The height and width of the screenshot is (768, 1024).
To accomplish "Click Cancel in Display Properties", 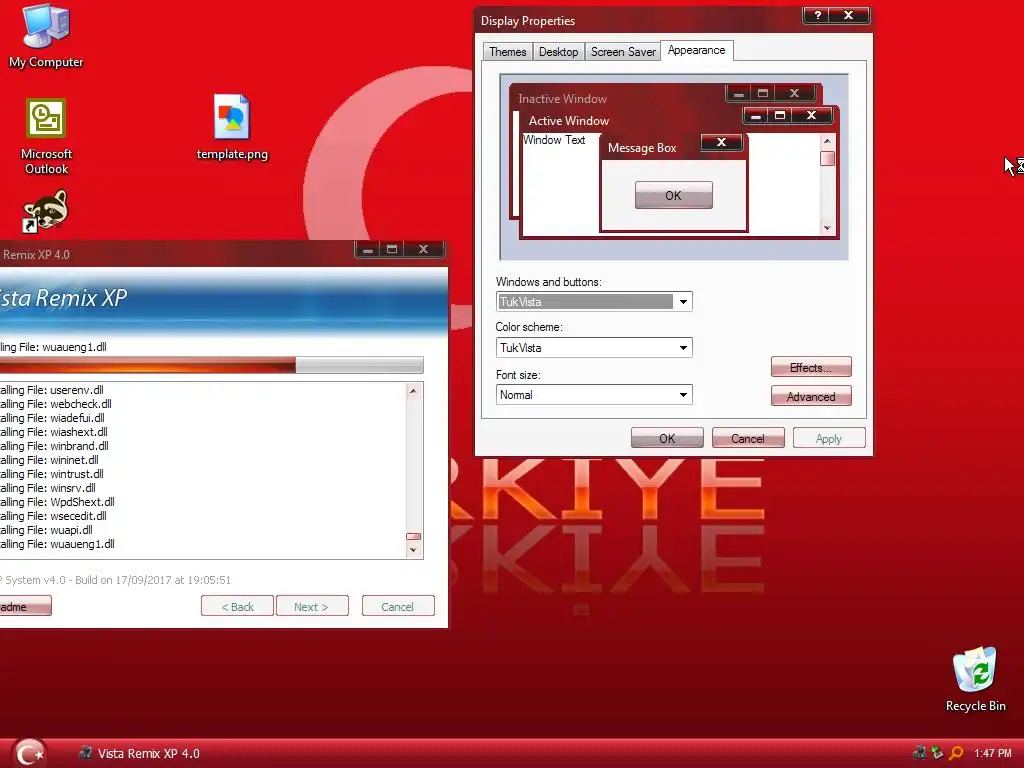I will coord(748,438).
